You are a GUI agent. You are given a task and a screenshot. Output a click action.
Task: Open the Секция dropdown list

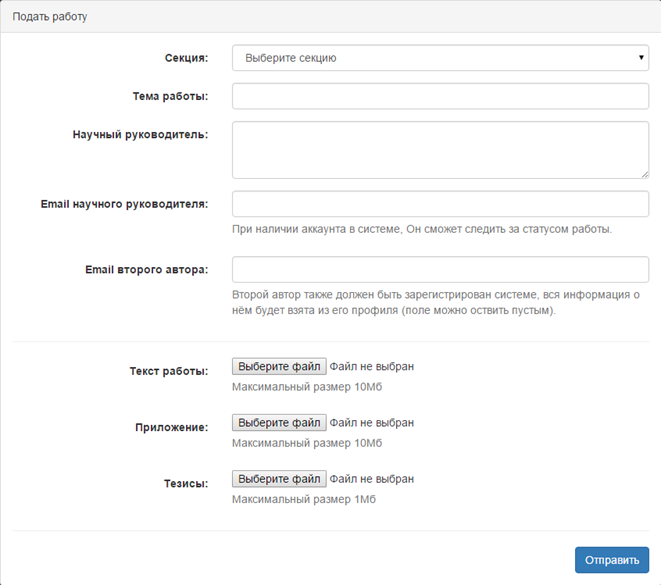[x=440, y=58]
